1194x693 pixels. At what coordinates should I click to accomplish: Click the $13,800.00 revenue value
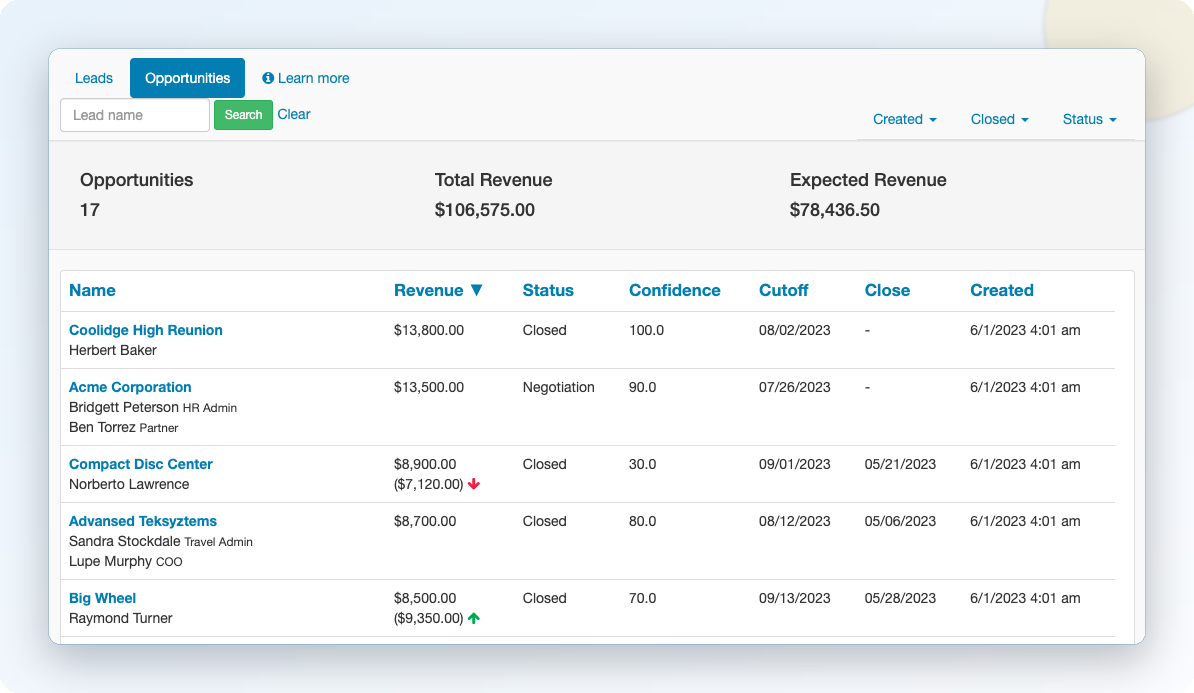(x=429, y=330)
